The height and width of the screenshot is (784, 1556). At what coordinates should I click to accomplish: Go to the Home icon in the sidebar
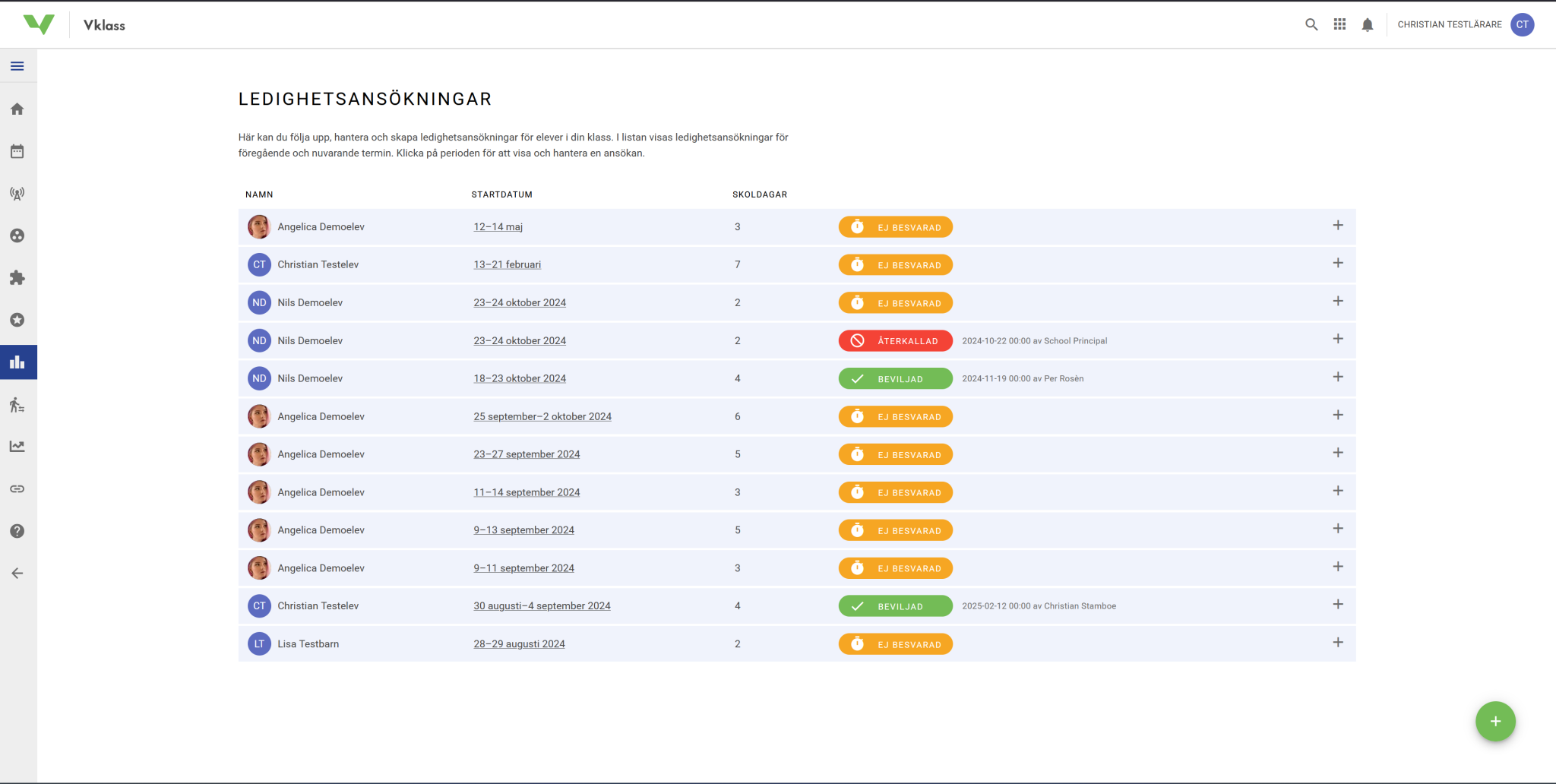17,109
